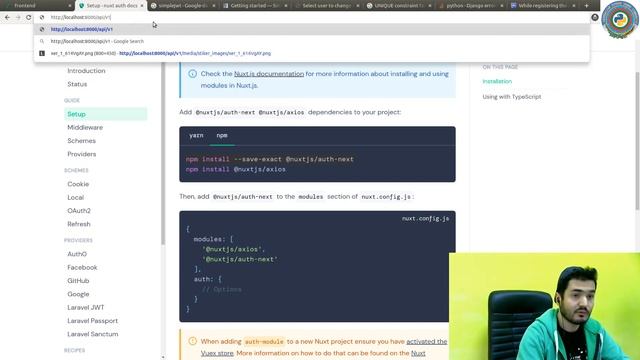This screenshot has width=640, height=360.
Task: Open the Laravel JWT provider page
Action: [x=85, y=307]
